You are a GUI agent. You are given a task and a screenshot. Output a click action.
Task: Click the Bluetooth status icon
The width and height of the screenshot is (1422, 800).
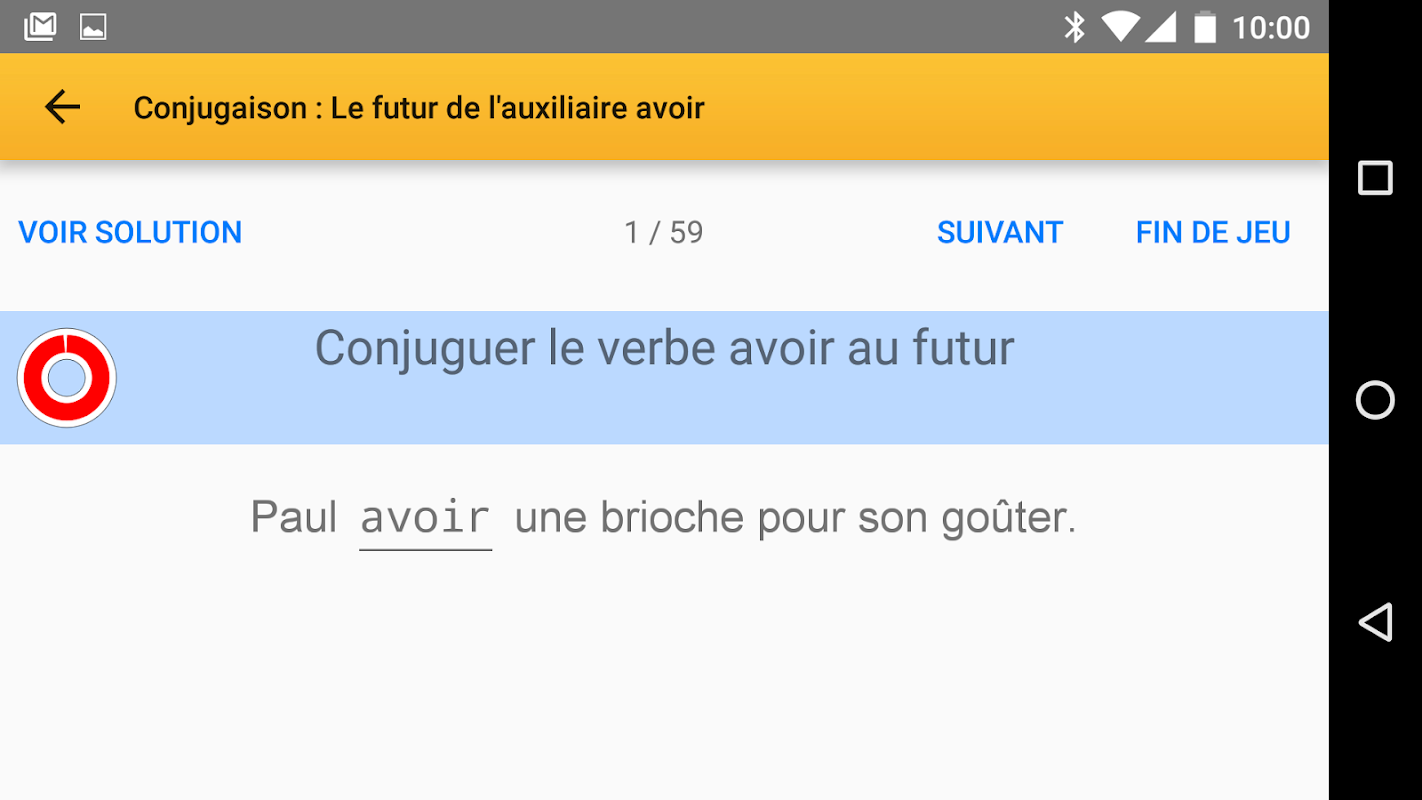coord(1074,27)
